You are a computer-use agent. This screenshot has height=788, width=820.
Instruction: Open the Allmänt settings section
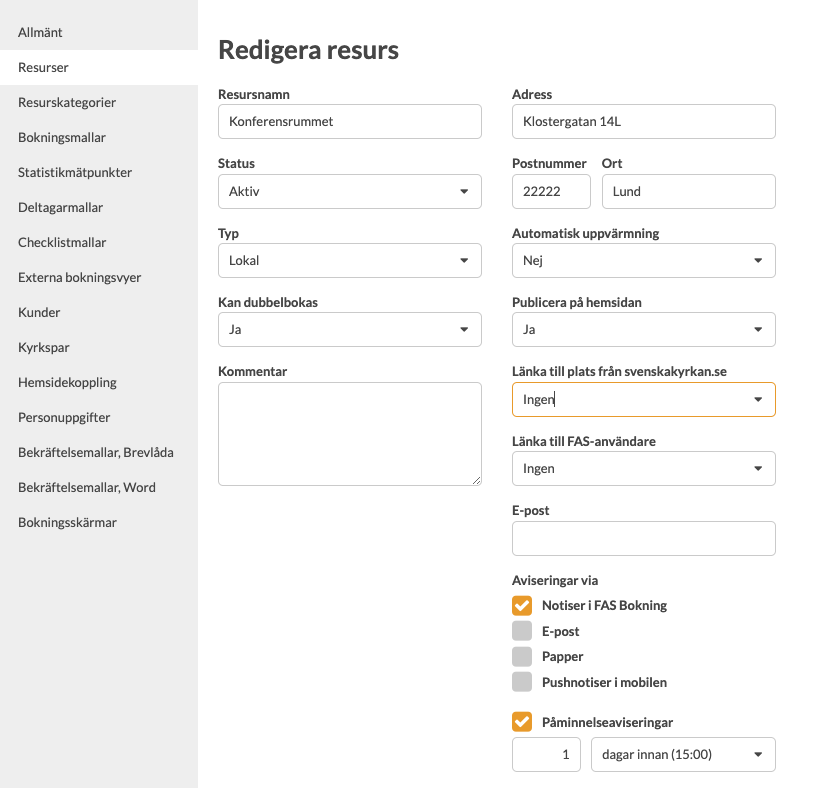[x=99, y=32]
